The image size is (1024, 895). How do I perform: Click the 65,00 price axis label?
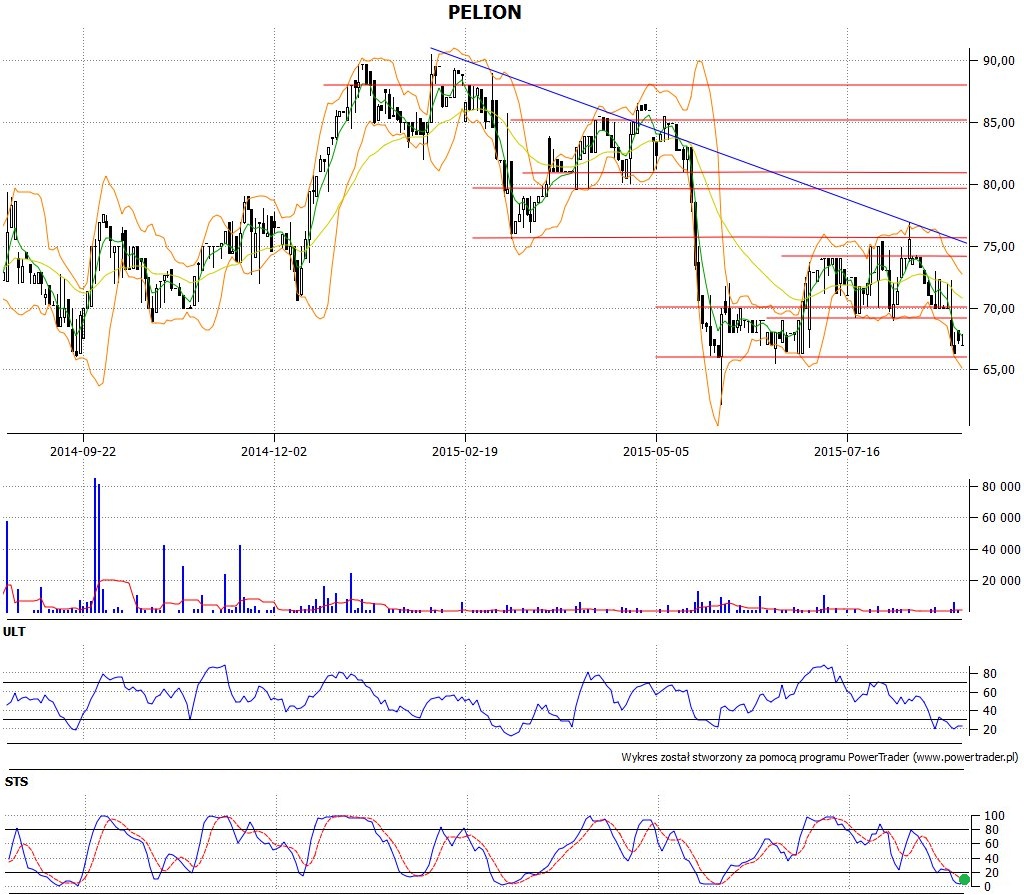[x=999, y=370]
